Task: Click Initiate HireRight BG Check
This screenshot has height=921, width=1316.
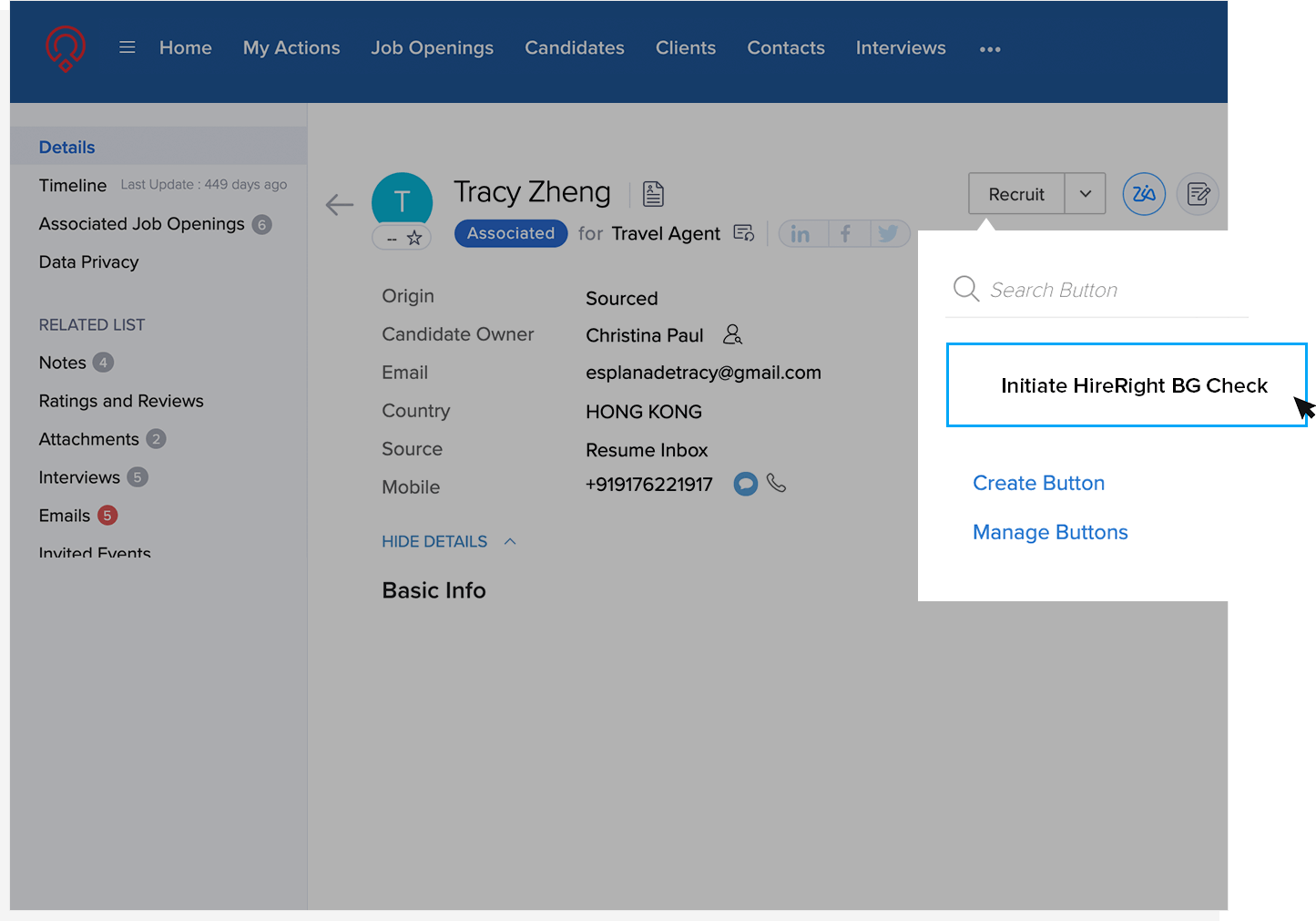Action: (1134, 385)
